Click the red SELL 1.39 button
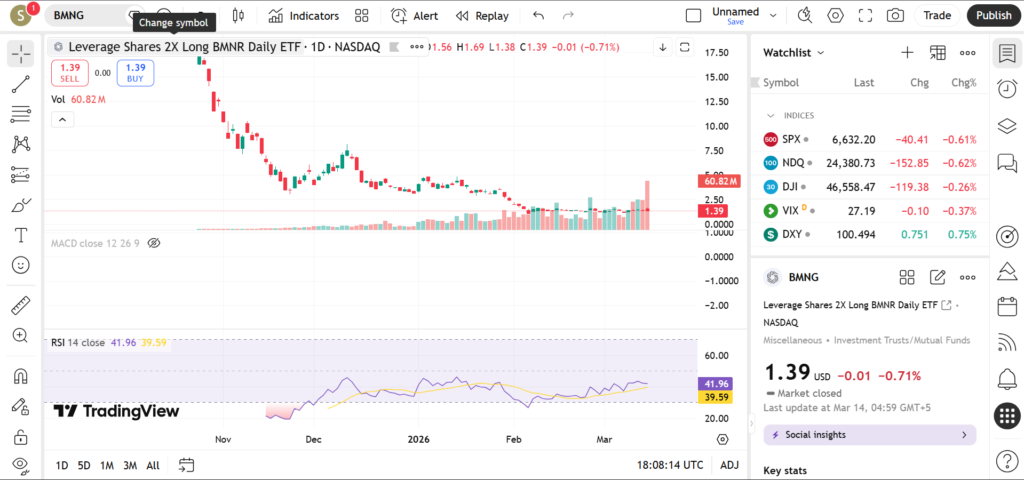Image resolution: width=1024 pixels, height=480 pixels. point(70,72)
